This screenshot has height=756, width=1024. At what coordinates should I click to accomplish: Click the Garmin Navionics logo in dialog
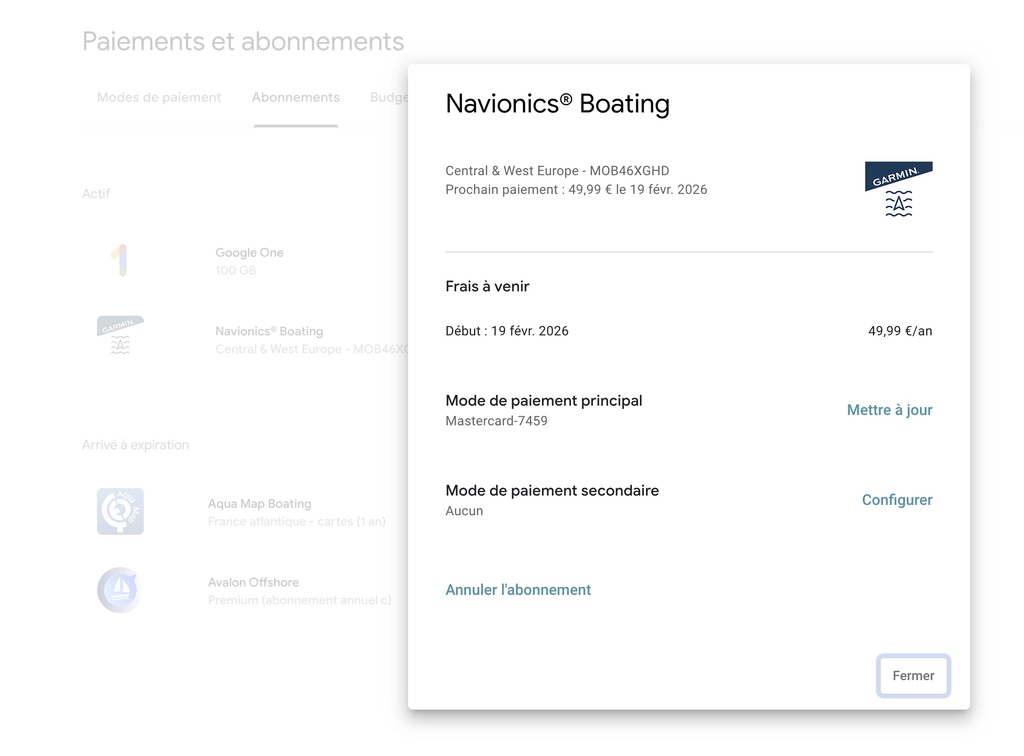point(899,189)
